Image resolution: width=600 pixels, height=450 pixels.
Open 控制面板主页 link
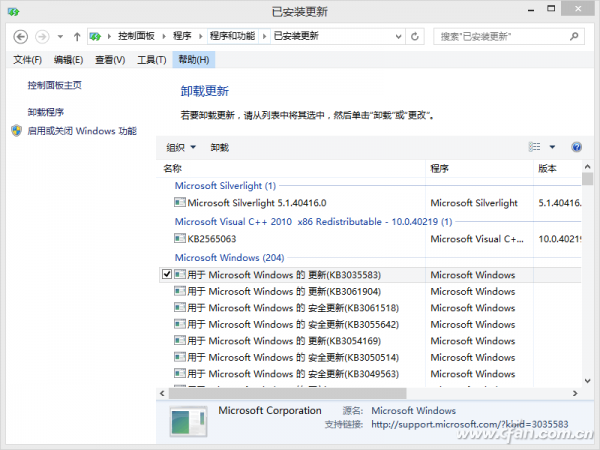(x=54, y=85)
